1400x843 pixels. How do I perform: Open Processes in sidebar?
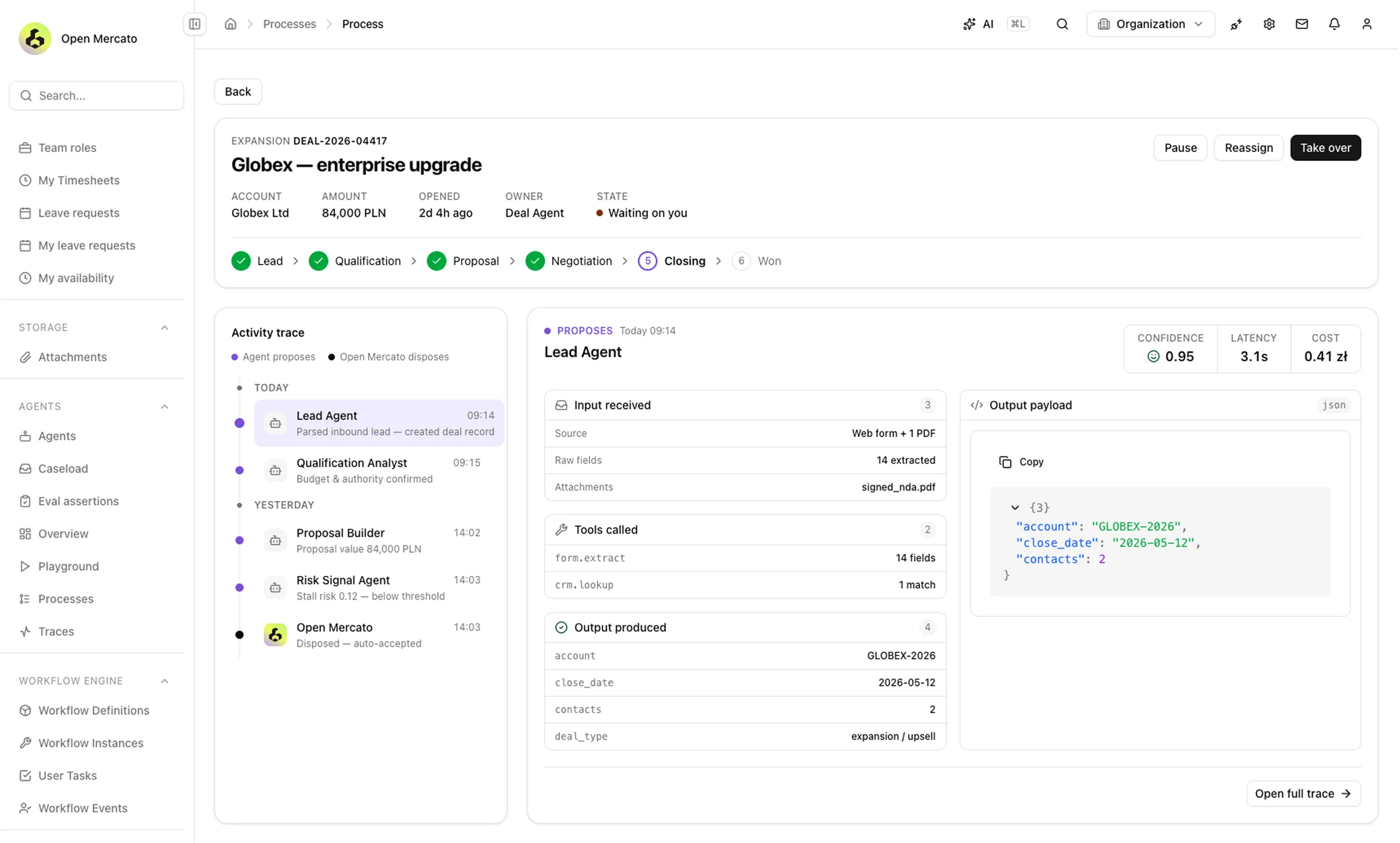click(66, 599)
